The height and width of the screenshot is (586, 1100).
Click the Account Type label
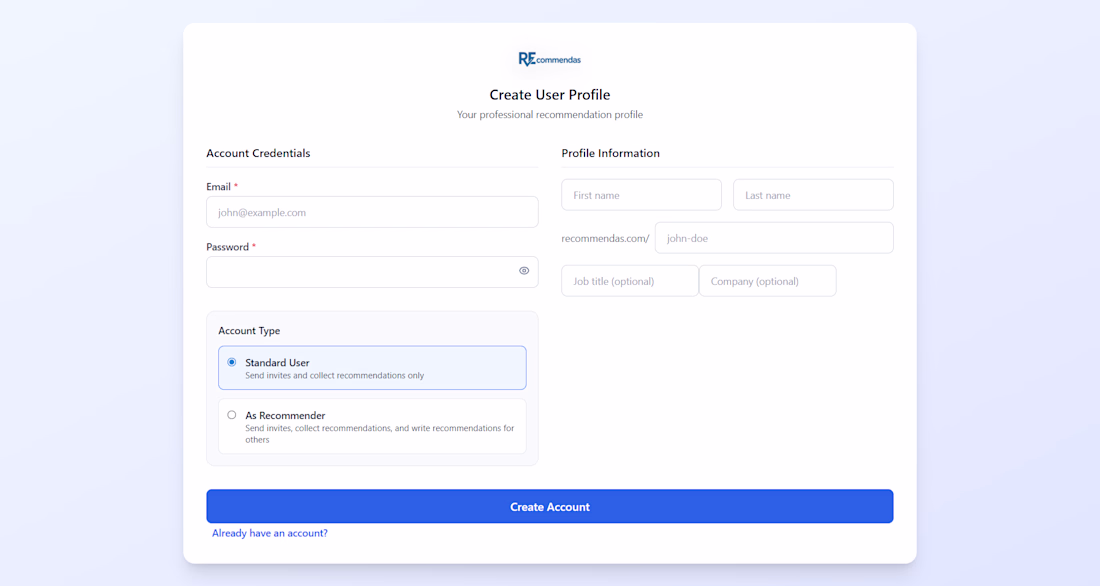click(x=249, y=331)
